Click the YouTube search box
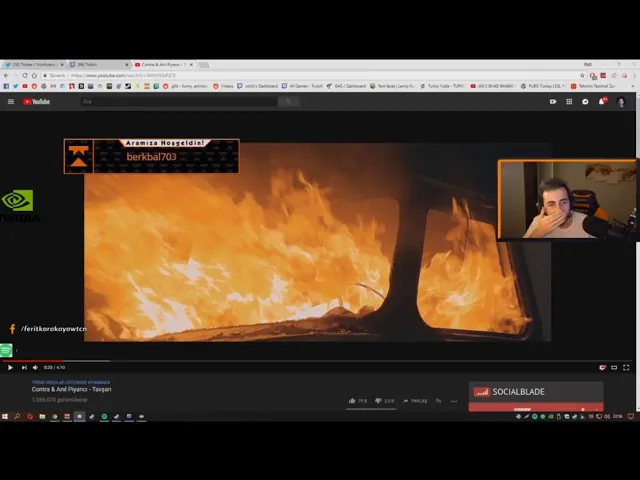 click(179, 102)
